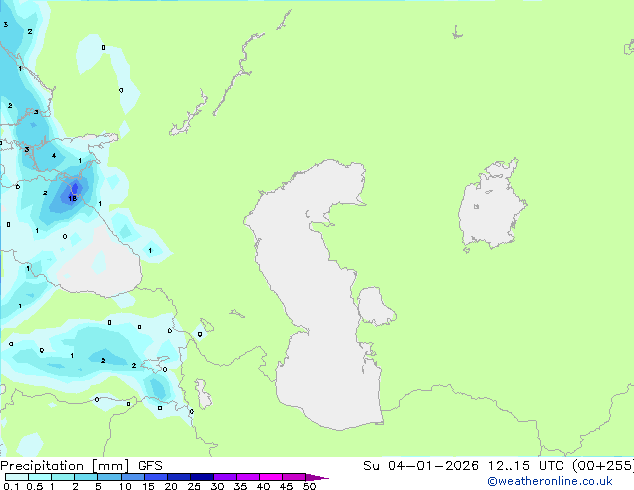Click the dark blue heaviest precipitation core
The height and width of the screenshot is (490, 634).
point(74,189)
